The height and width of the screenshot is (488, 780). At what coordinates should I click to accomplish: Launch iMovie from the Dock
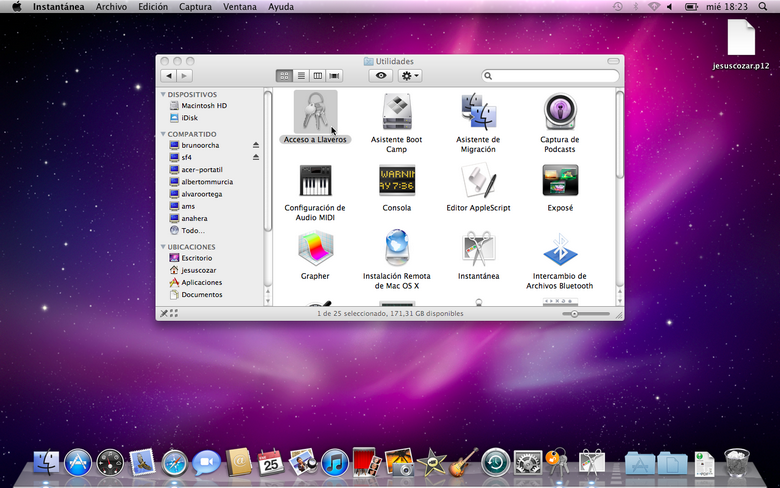coord(431,463)
